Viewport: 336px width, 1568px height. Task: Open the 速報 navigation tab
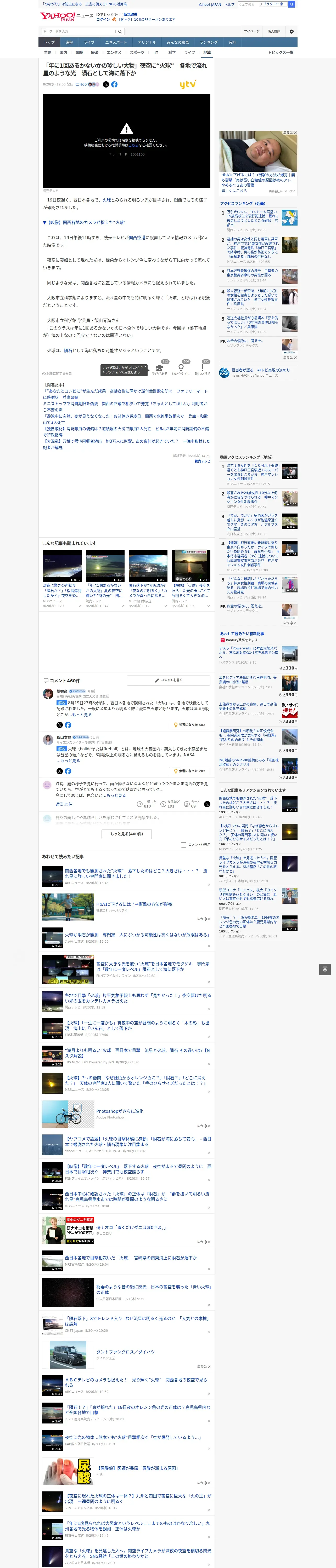point(69,42)
